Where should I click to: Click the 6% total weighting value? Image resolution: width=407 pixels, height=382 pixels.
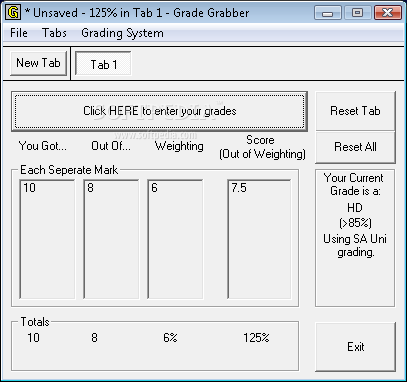tap(170, 338)
